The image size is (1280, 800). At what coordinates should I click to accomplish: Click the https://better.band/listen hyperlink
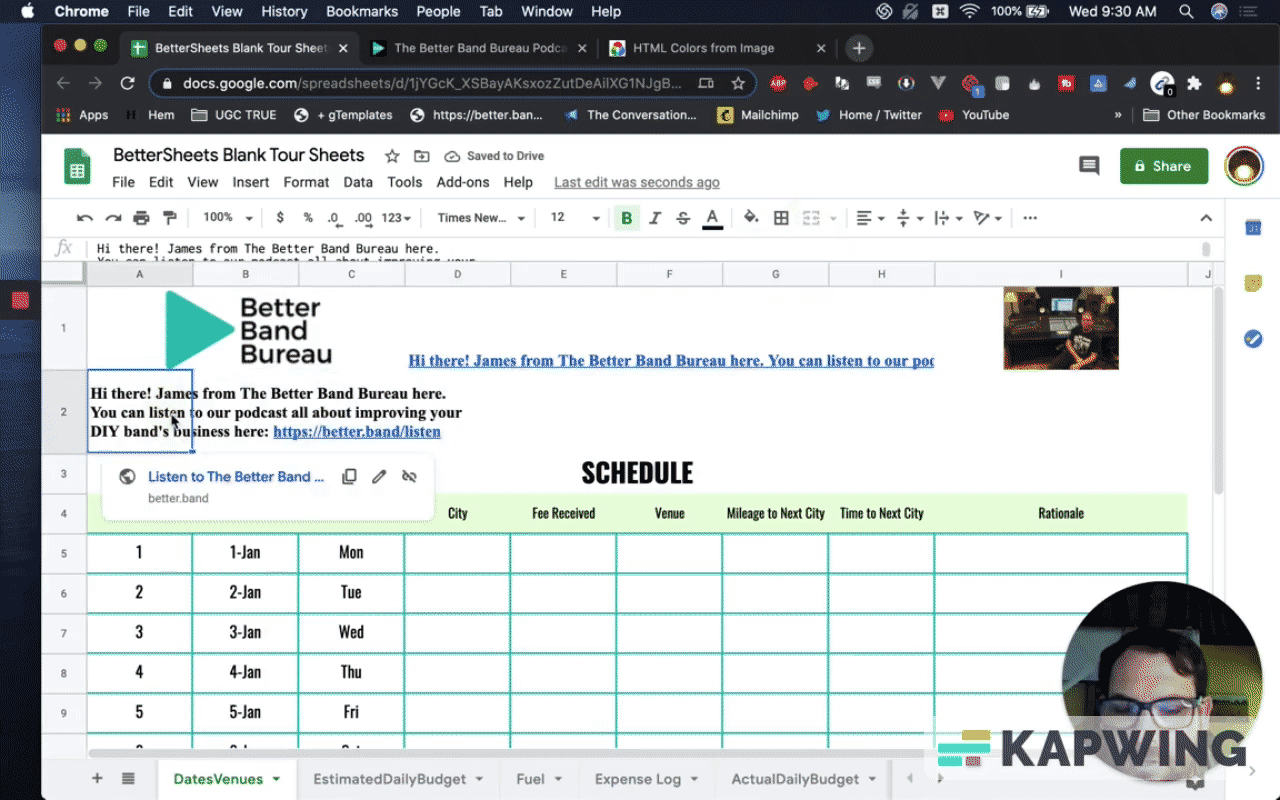pyautogui.click(x=357, y=432)
